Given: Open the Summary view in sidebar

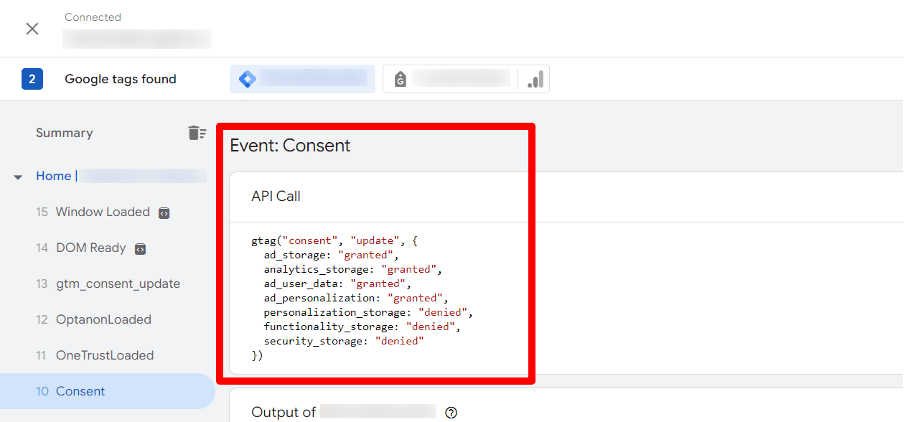Looking at the screenshot, I should coord(64,133).
